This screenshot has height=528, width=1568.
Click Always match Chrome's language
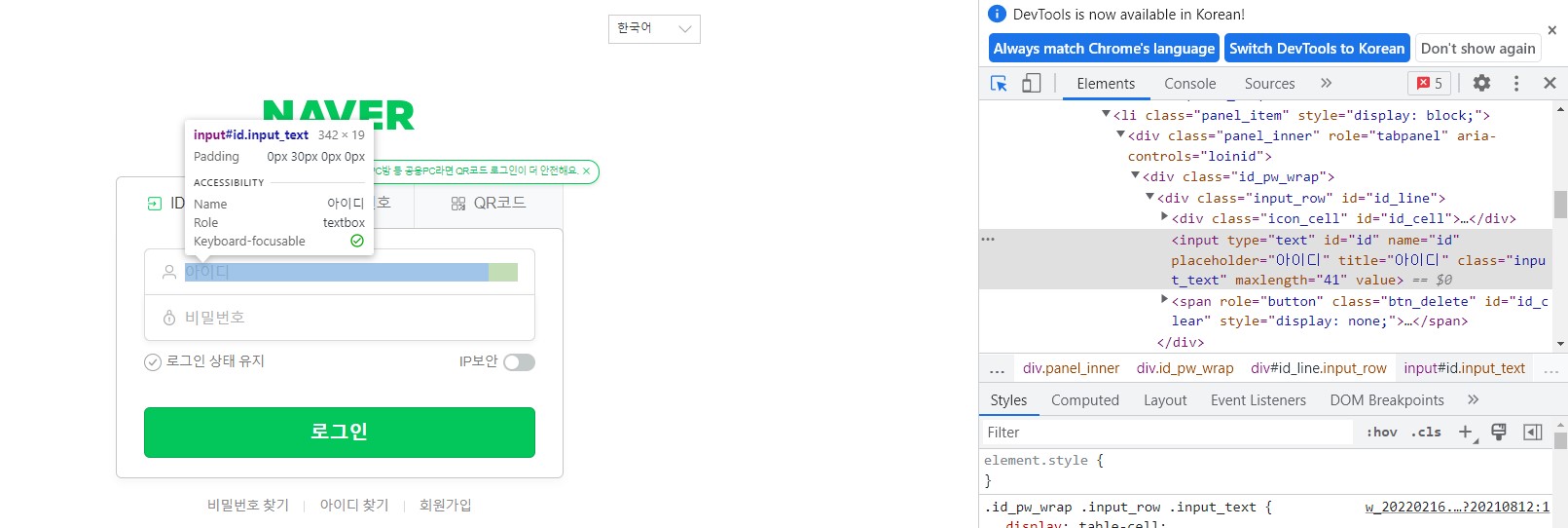coord(1104,48)
